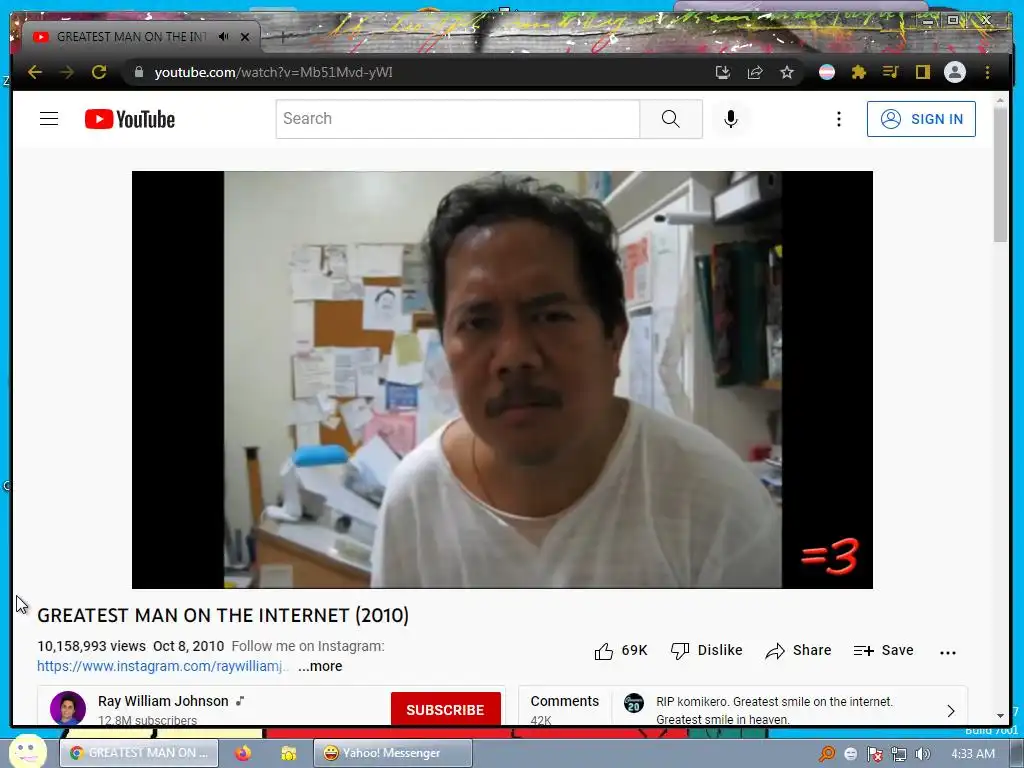Select the 10,158,993 views text

point(91,646)
